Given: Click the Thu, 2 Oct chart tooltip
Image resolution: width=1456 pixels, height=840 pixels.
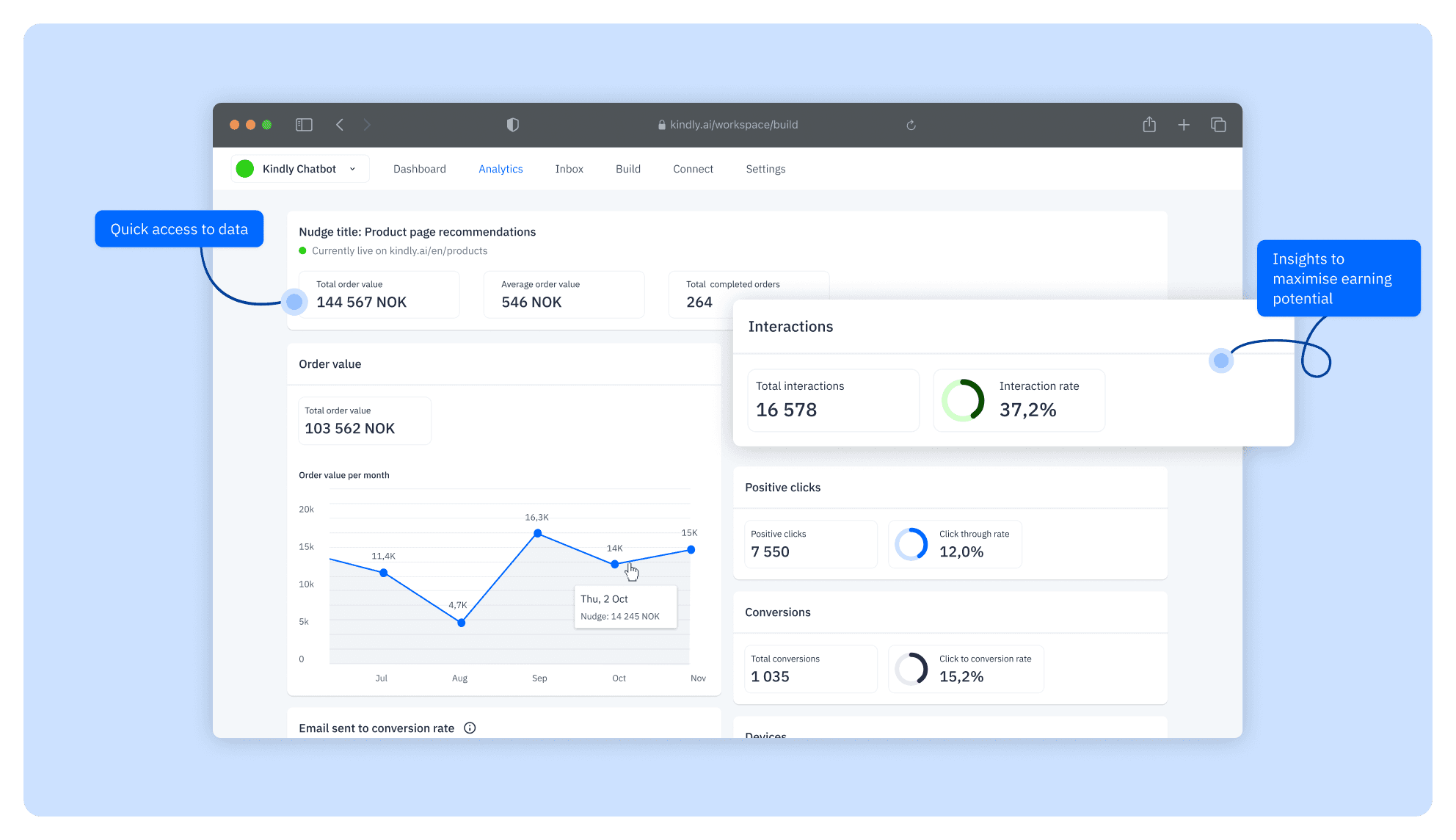Looking at the screenshot, I should tap(625, 607).
